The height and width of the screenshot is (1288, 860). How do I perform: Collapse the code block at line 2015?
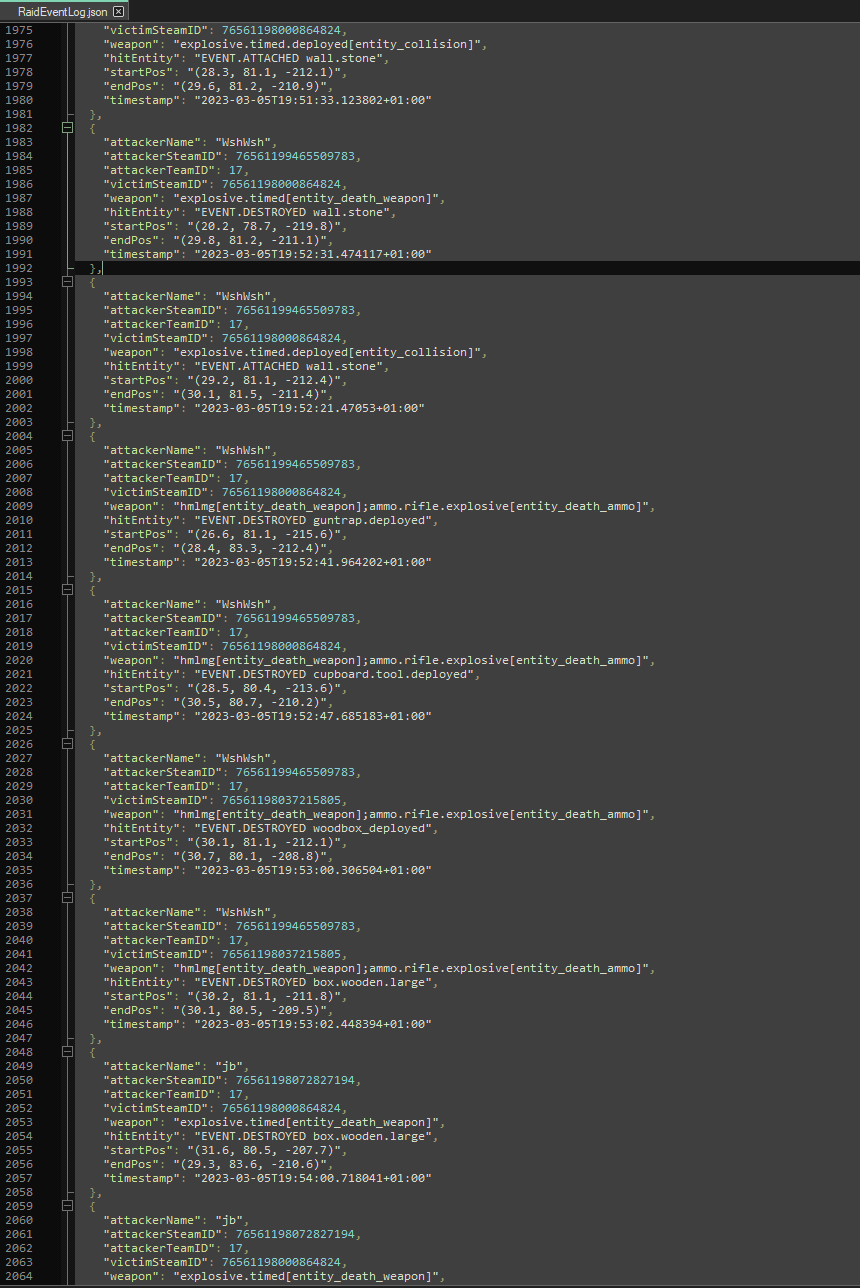point(67,590)
